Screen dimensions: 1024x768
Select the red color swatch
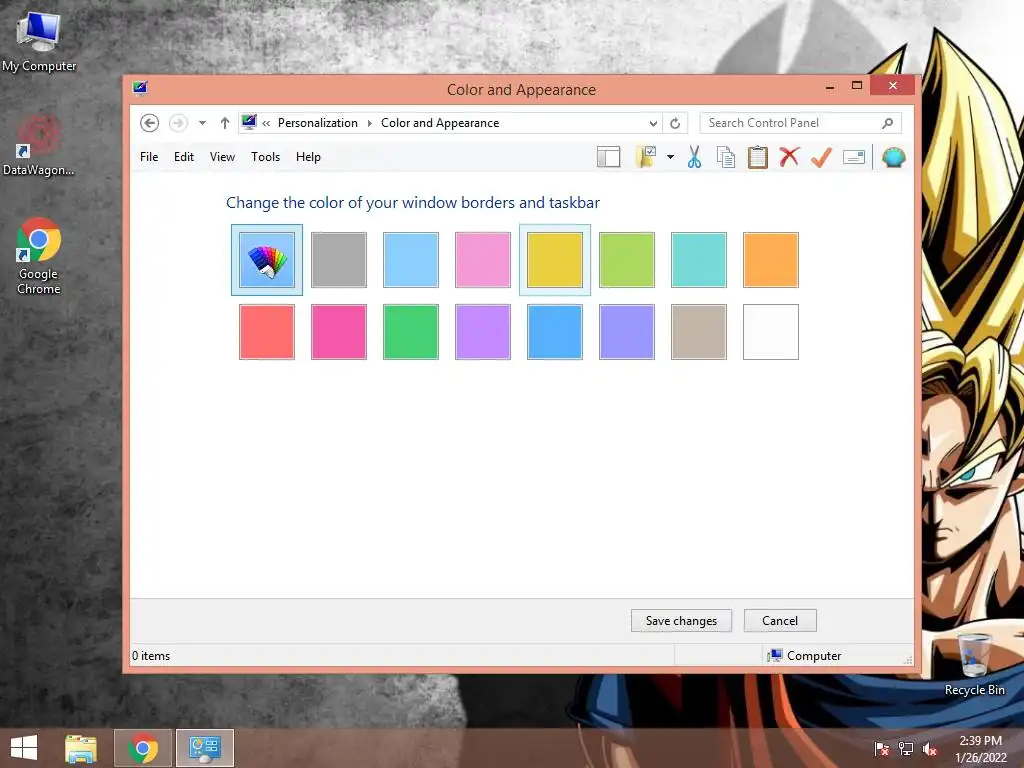click(x=266, y=332)
